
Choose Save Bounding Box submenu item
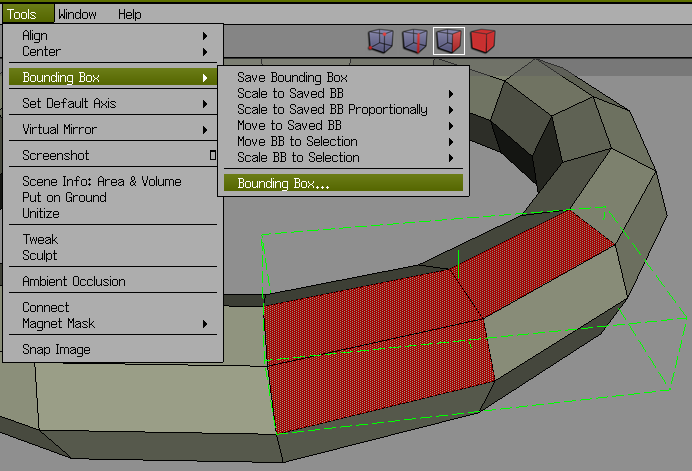343,77
